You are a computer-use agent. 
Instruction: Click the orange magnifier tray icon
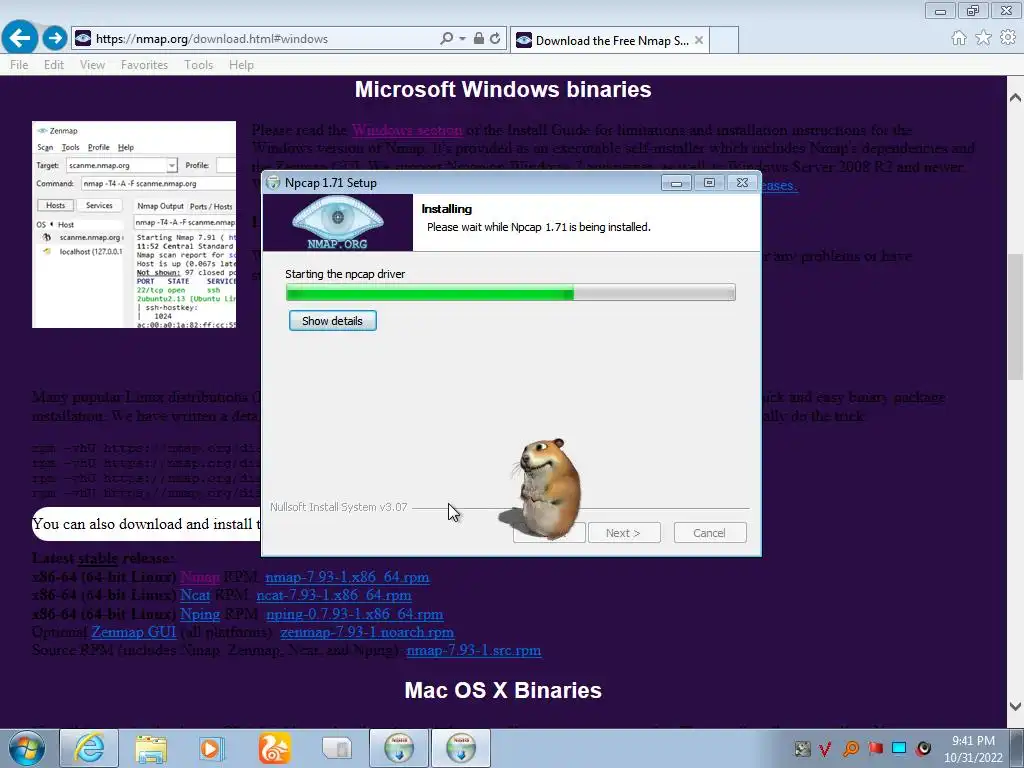[x=850, y=749]
